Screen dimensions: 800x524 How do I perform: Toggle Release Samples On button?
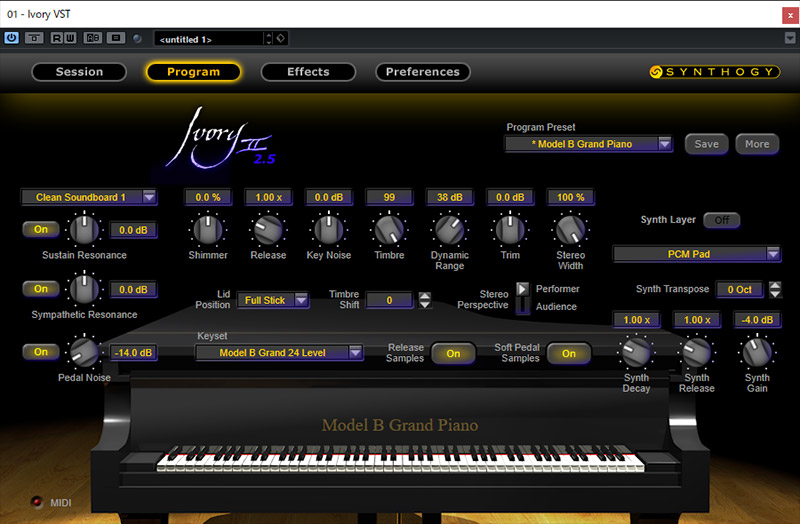click(453, 354)
